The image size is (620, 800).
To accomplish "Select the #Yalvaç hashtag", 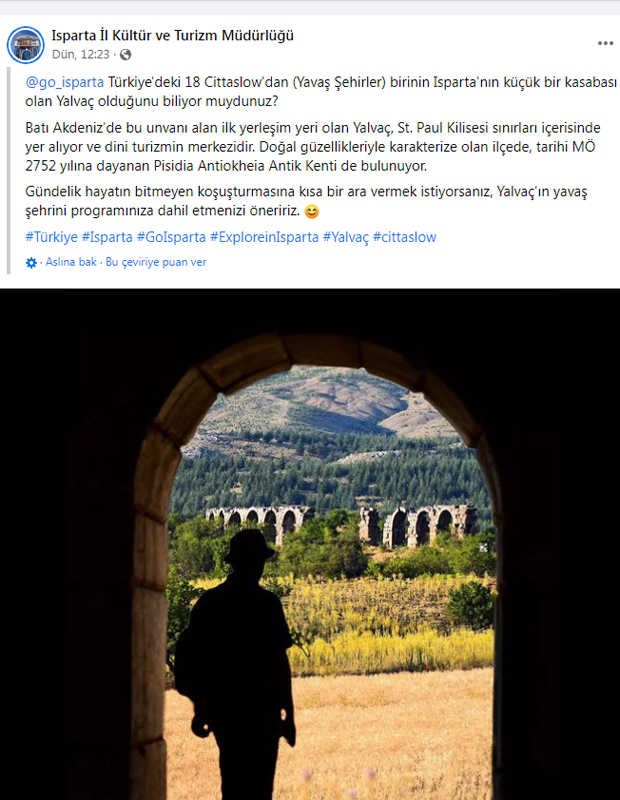I will click(x=345, y=237).
